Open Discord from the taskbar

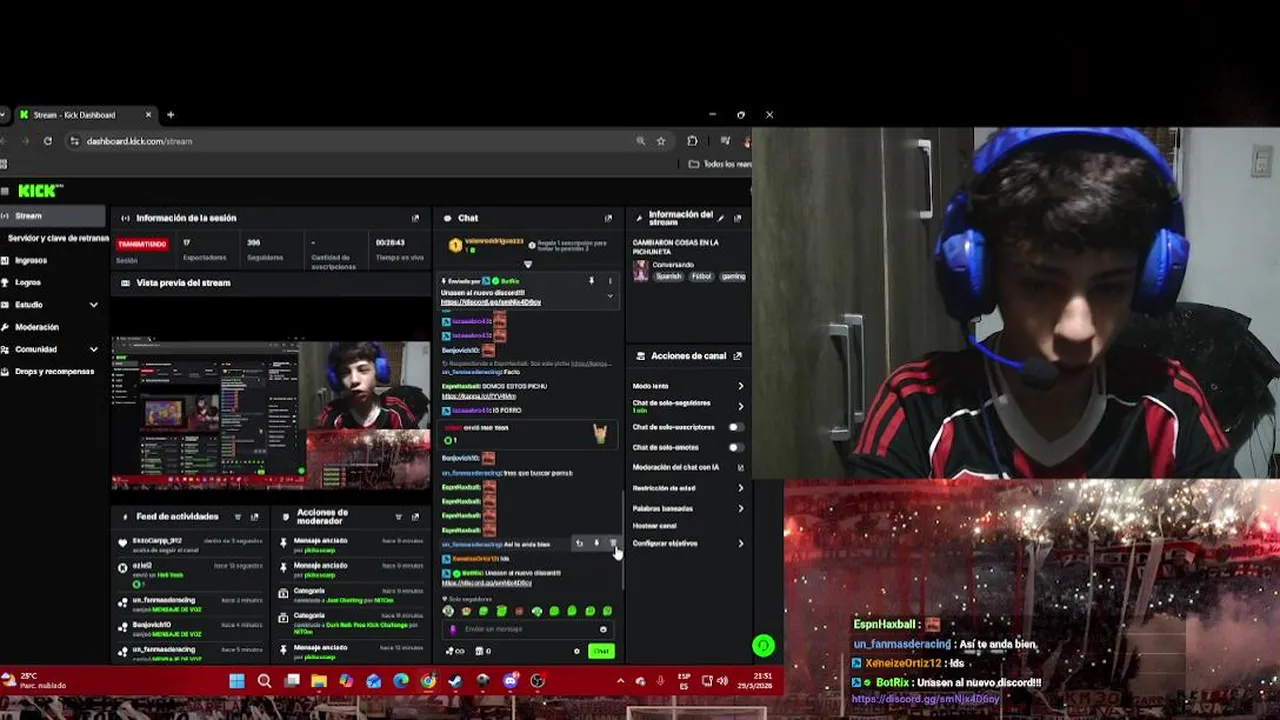(510, 681)
